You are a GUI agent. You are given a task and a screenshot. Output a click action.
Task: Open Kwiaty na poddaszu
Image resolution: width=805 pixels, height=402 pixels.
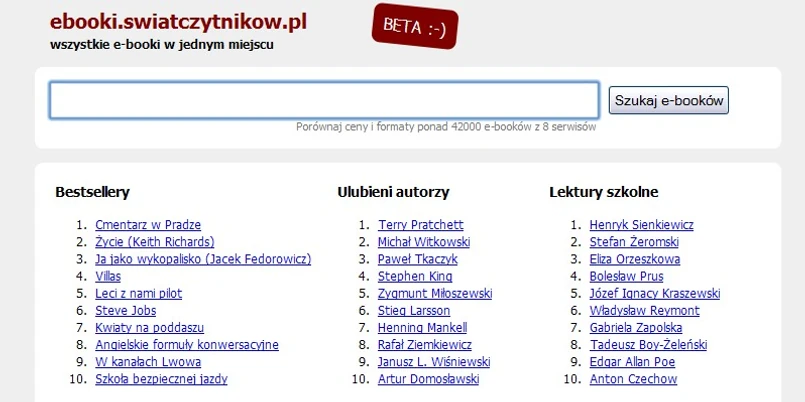[x=149, y=328]
